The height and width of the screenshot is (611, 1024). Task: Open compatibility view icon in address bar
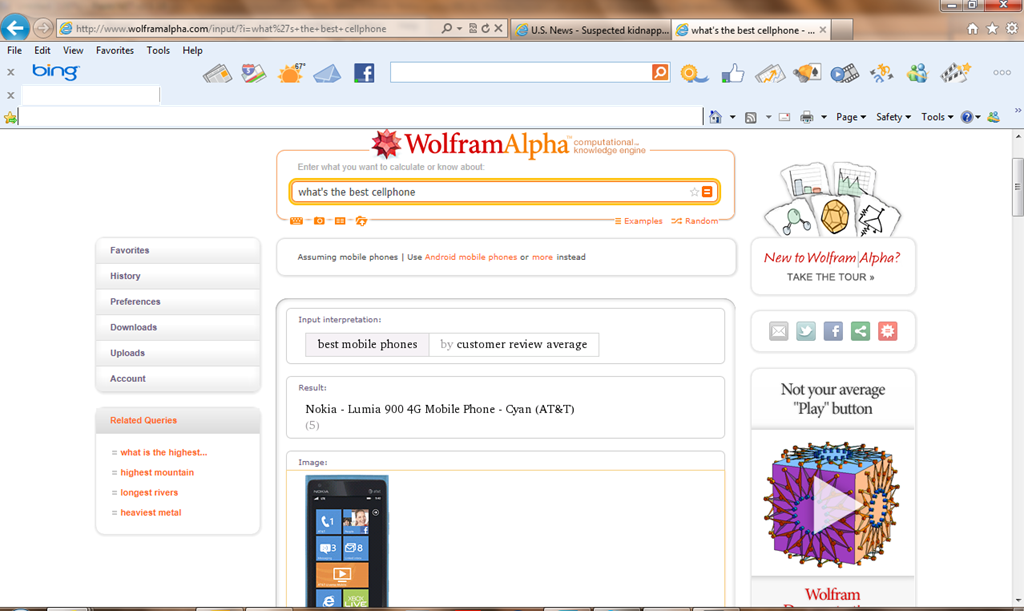click(473, 29)
